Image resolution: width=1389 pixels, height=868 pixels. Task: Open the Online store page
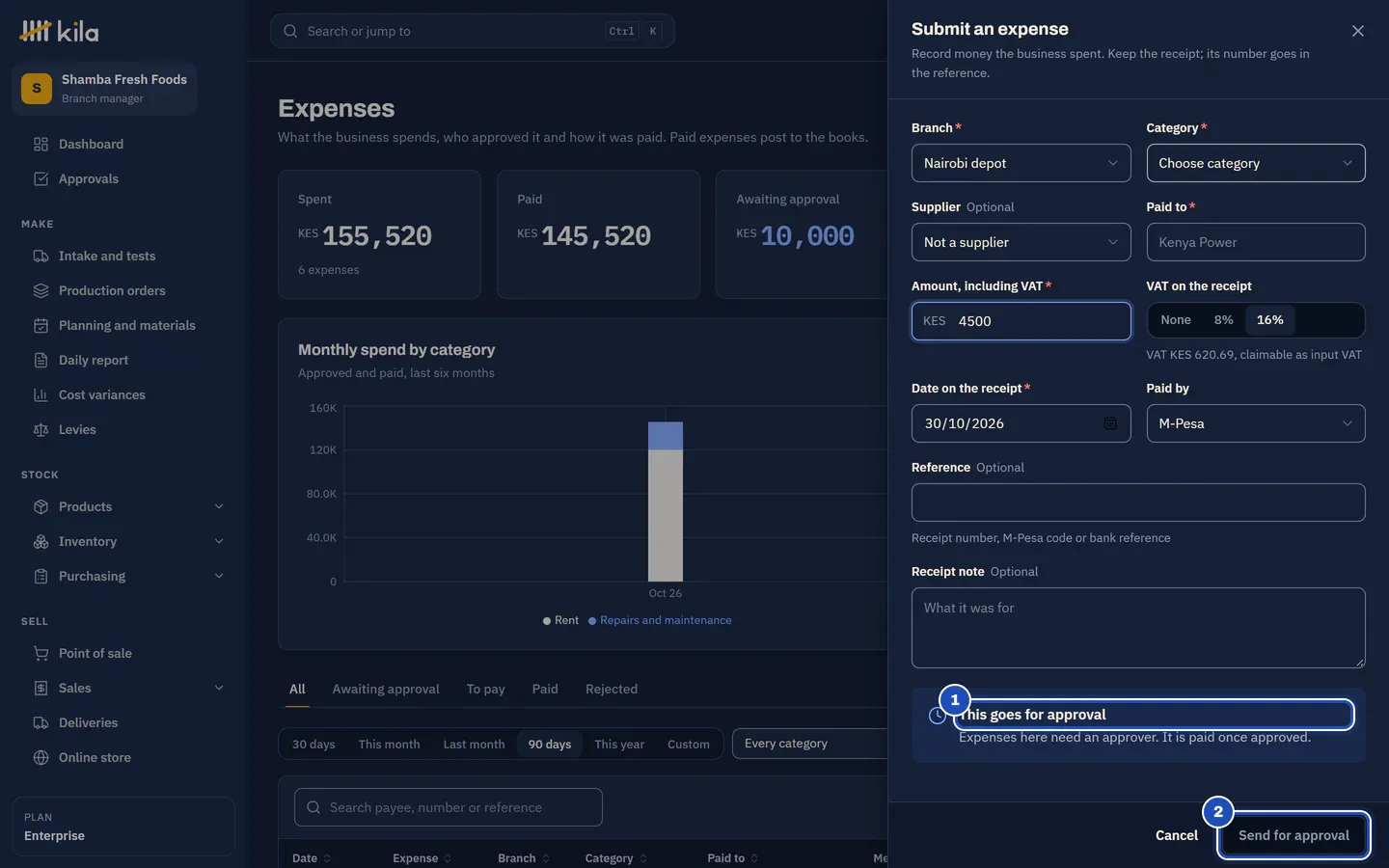123,757
